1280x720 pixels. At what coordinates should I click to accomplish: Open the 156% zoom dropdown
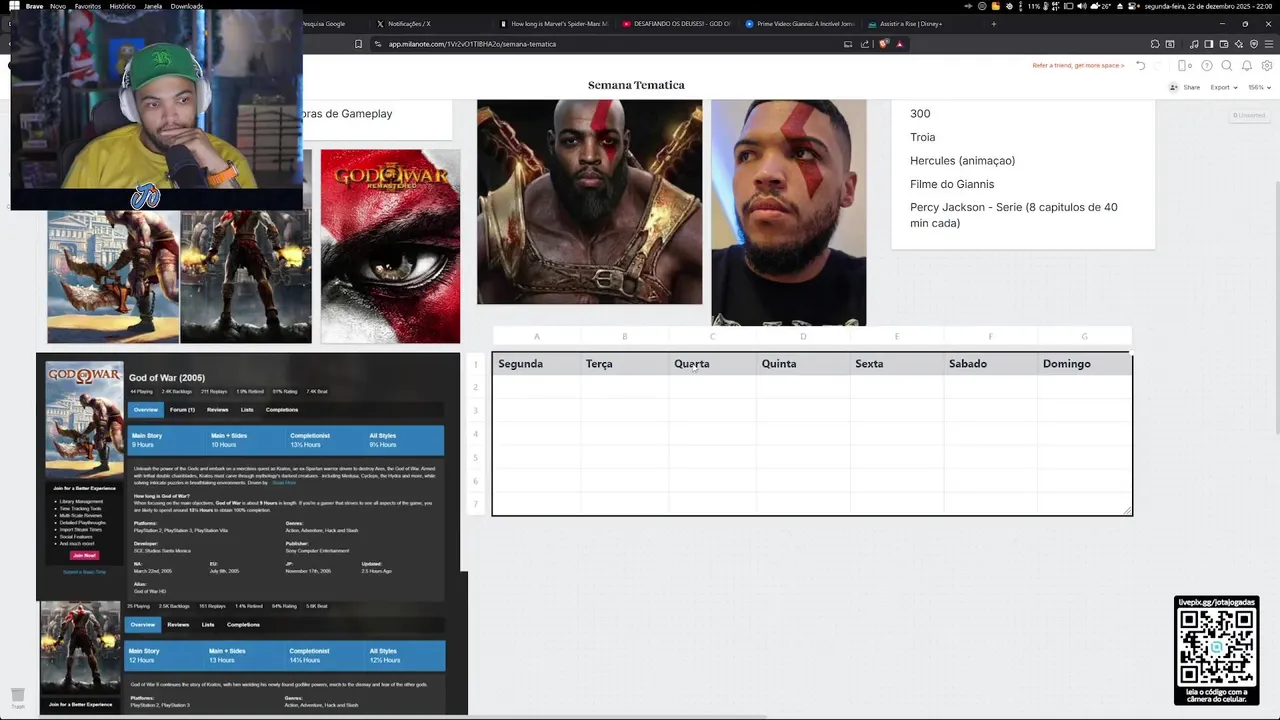[x=1260, y=88]
